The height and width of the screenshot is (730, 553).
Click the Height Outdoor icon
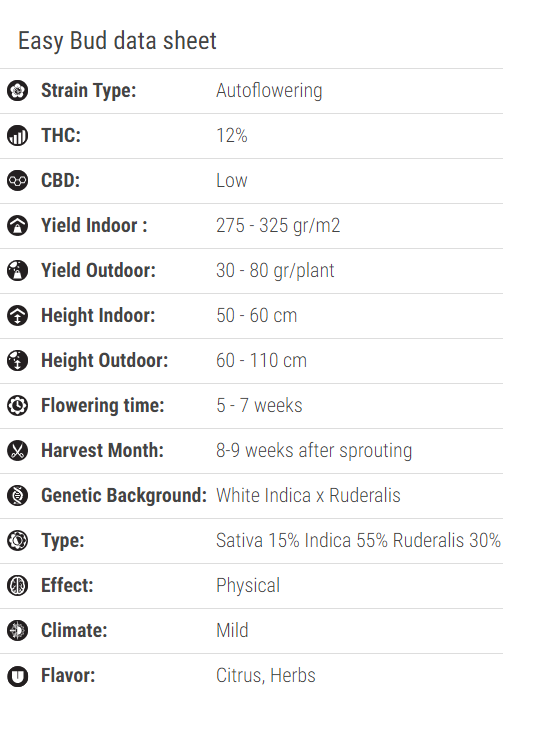point(18,361)
